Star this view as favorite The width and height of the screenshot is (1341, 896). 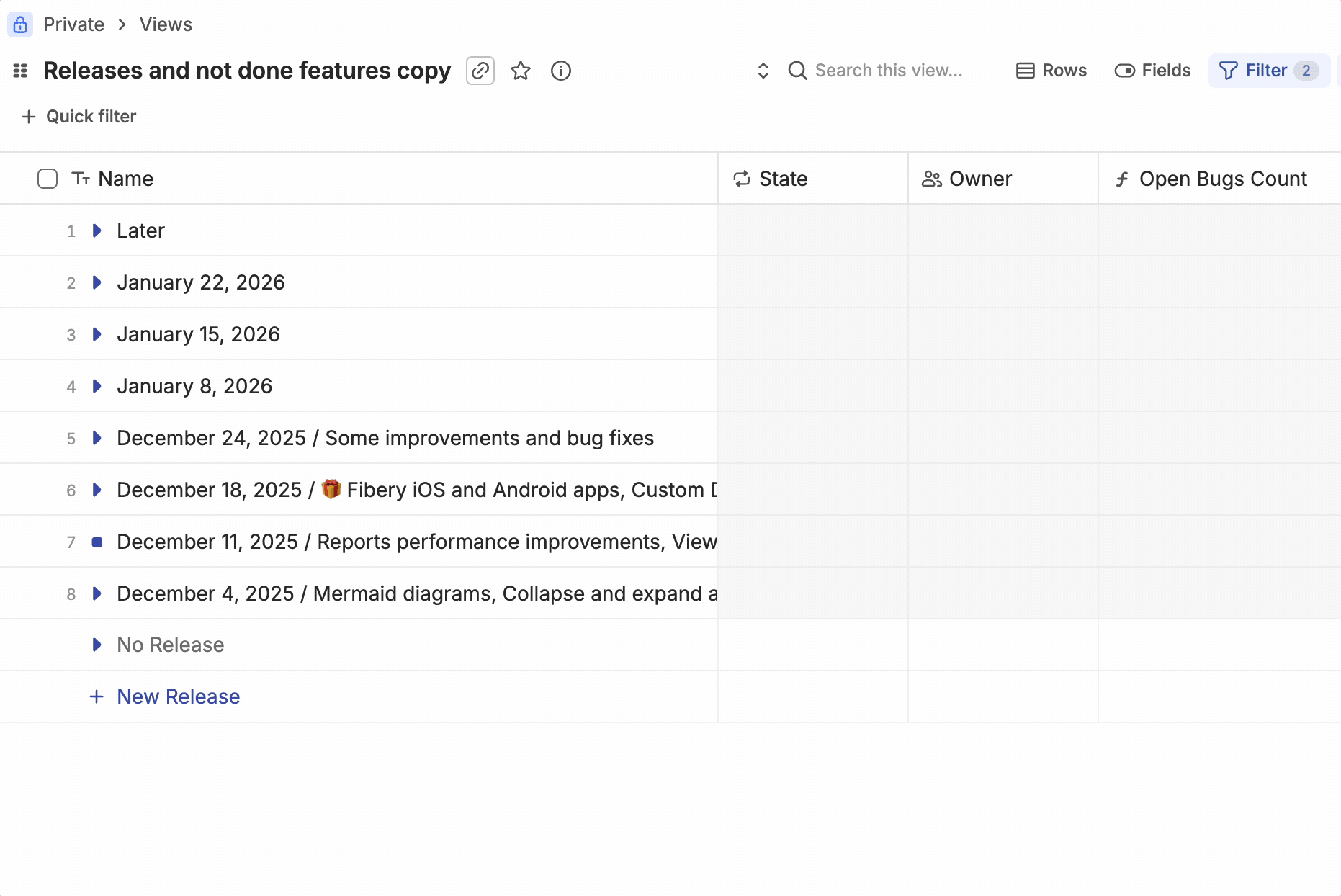(521, 71)
